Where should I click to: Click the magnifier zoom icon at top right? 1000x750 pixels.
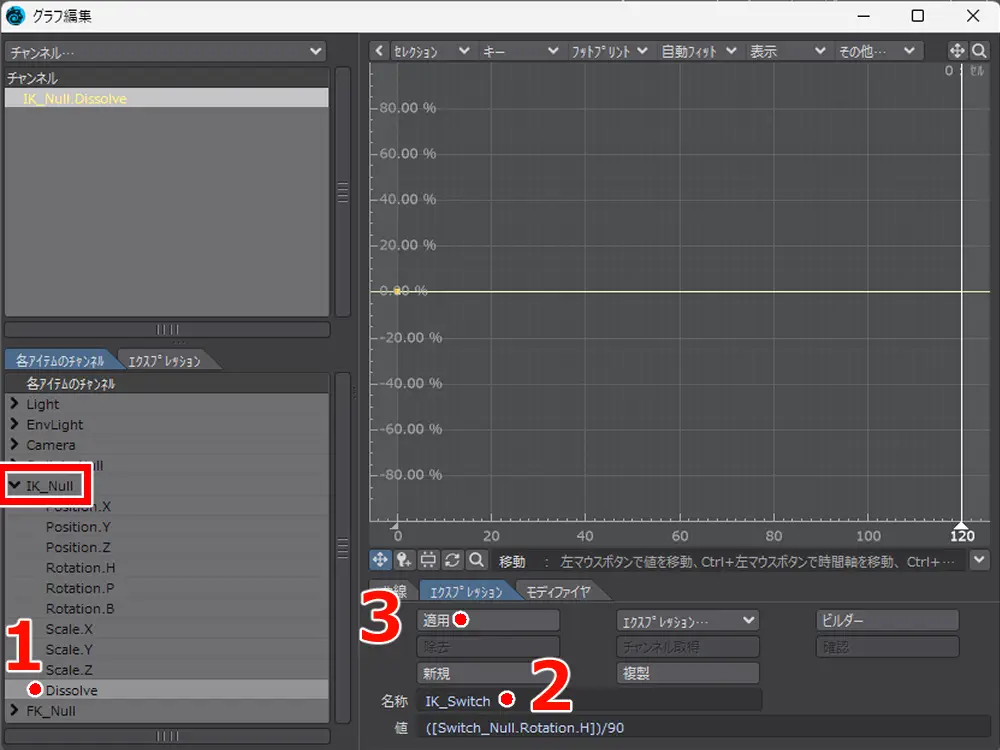pos(979,51)
